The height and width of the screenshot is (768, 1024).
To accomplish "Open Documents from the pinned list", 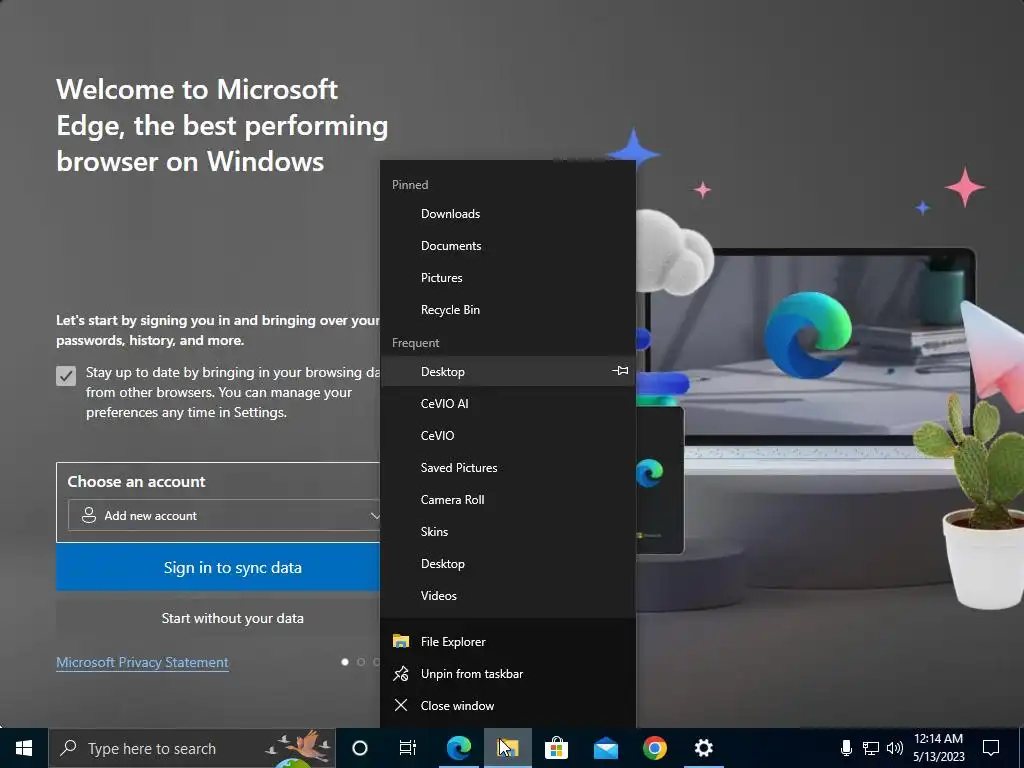I will [507, 246].
